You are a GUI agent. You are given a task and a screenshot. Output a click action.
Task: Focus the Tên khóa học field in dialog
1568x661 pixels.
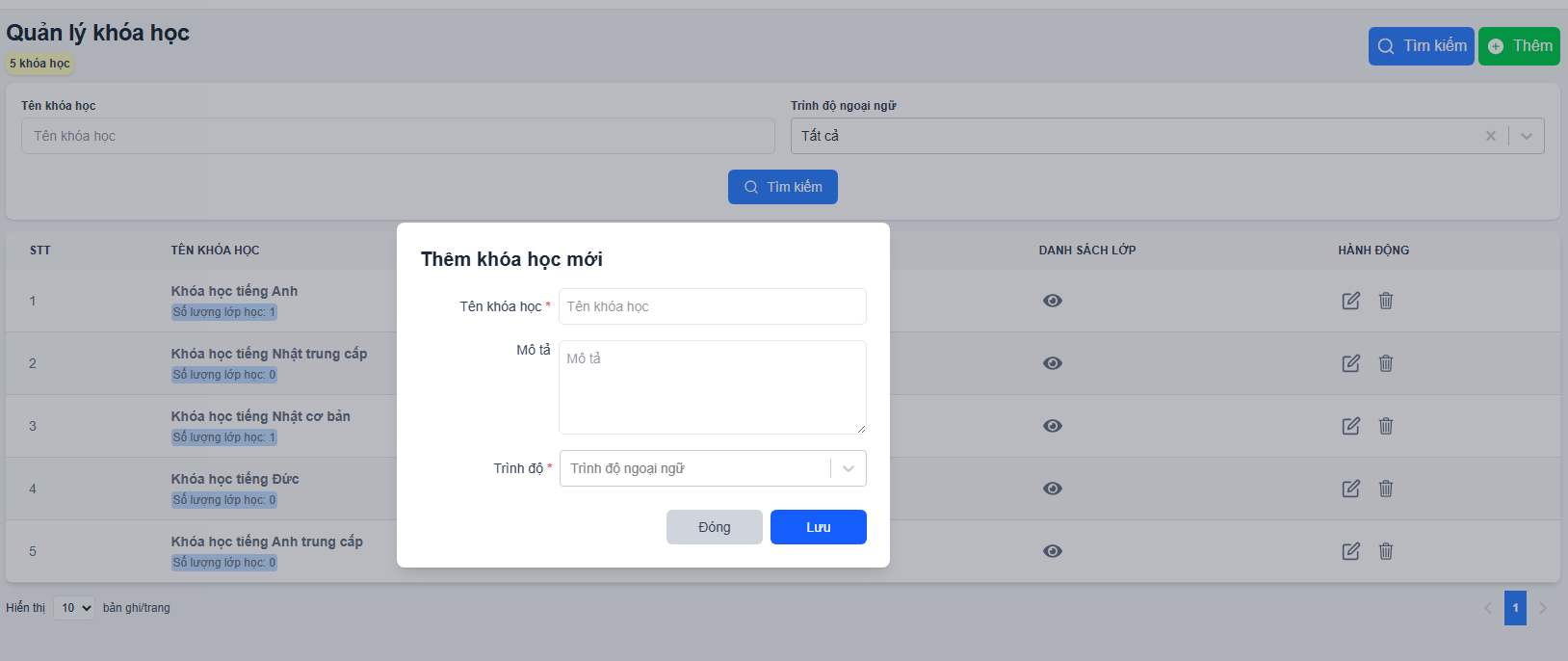point(712,306)
